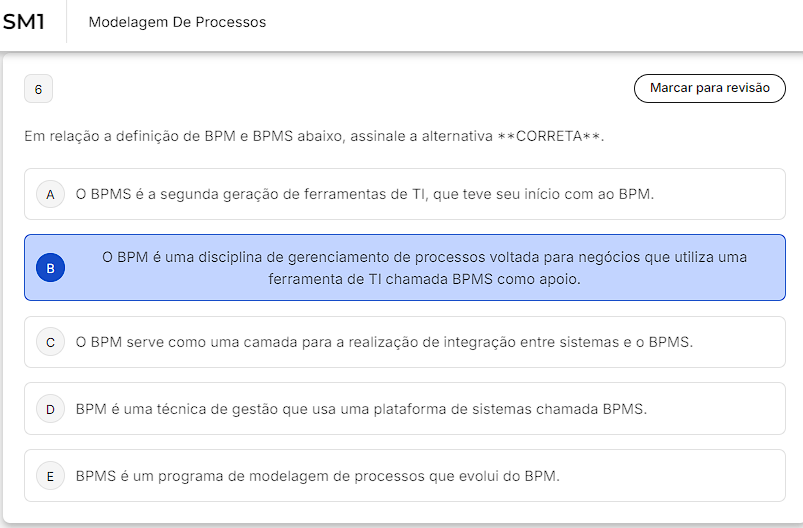
Task: Click the question statement about BPM e BPMS
Action: [x=314, y=136]
